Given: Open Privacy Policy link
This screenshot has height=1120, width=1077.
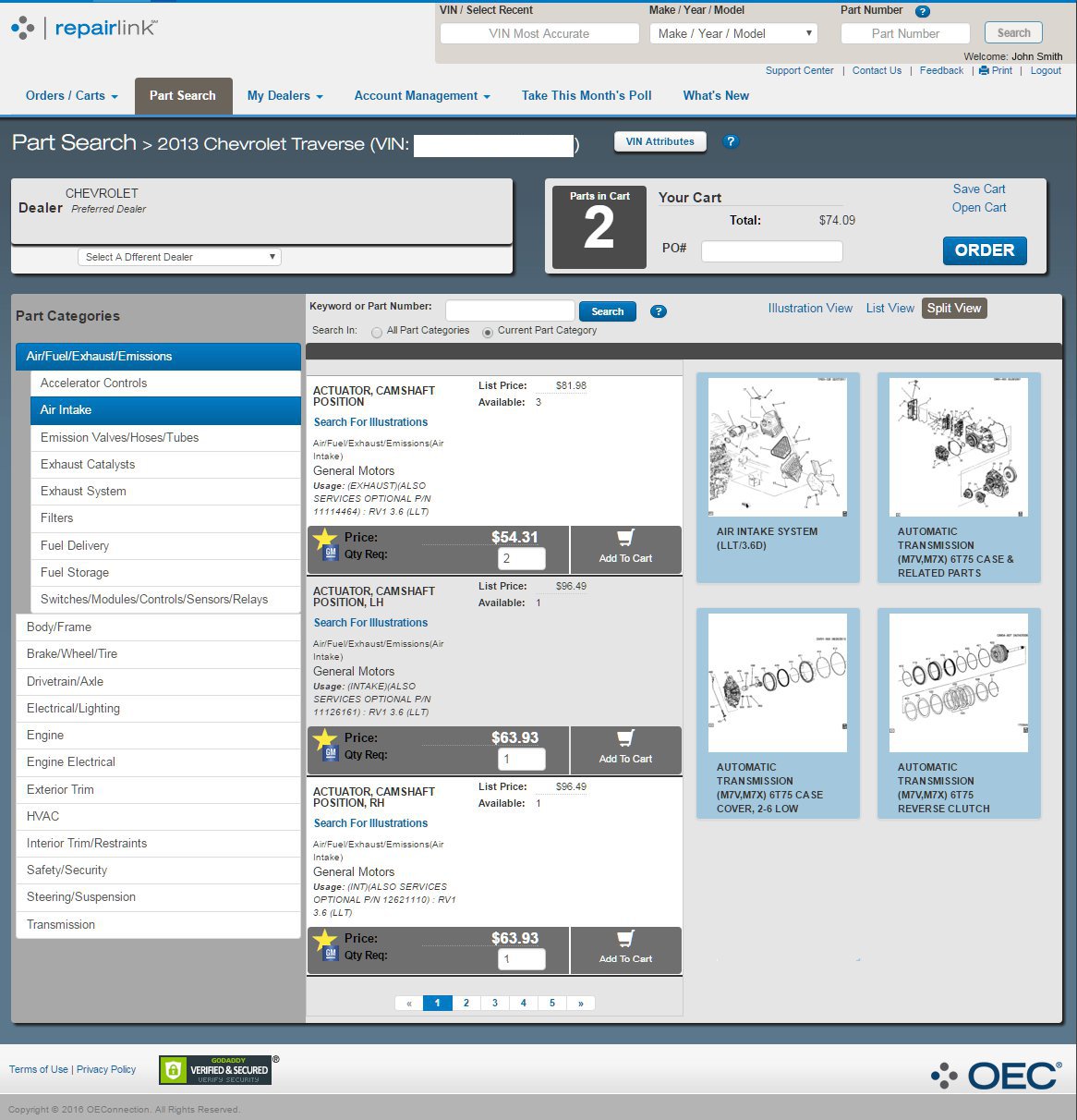Looking at the screenshot, I should (x=106, y=1069).
